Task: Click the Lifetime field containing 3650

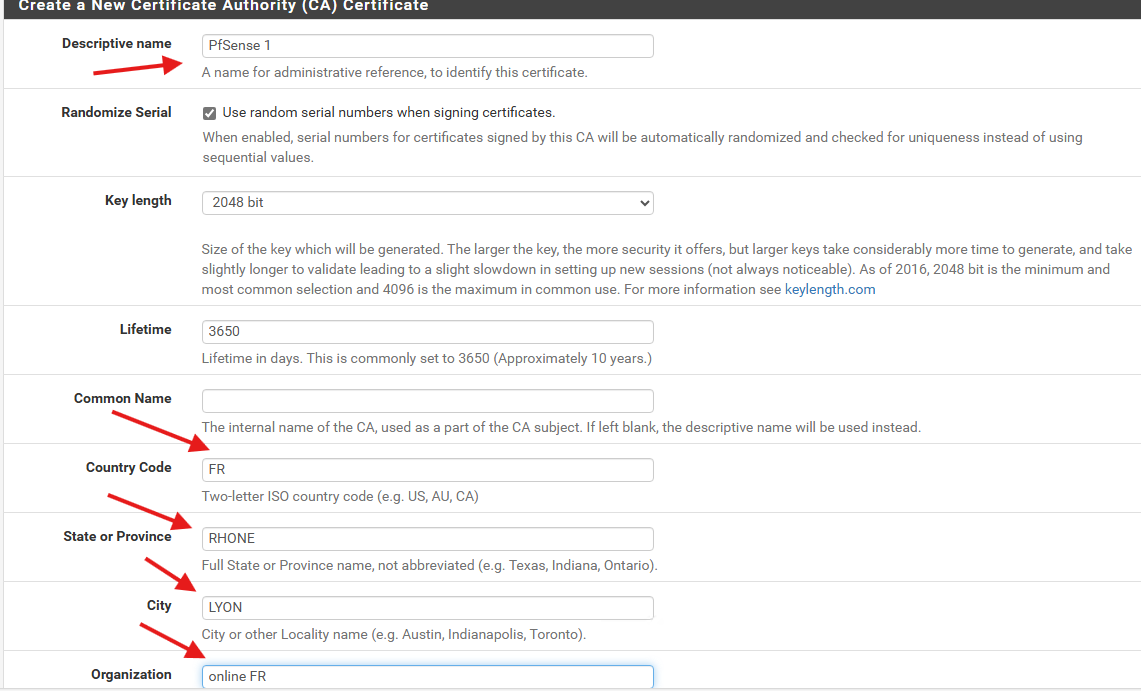Action: pyautogui.click(x=427, y=332)
